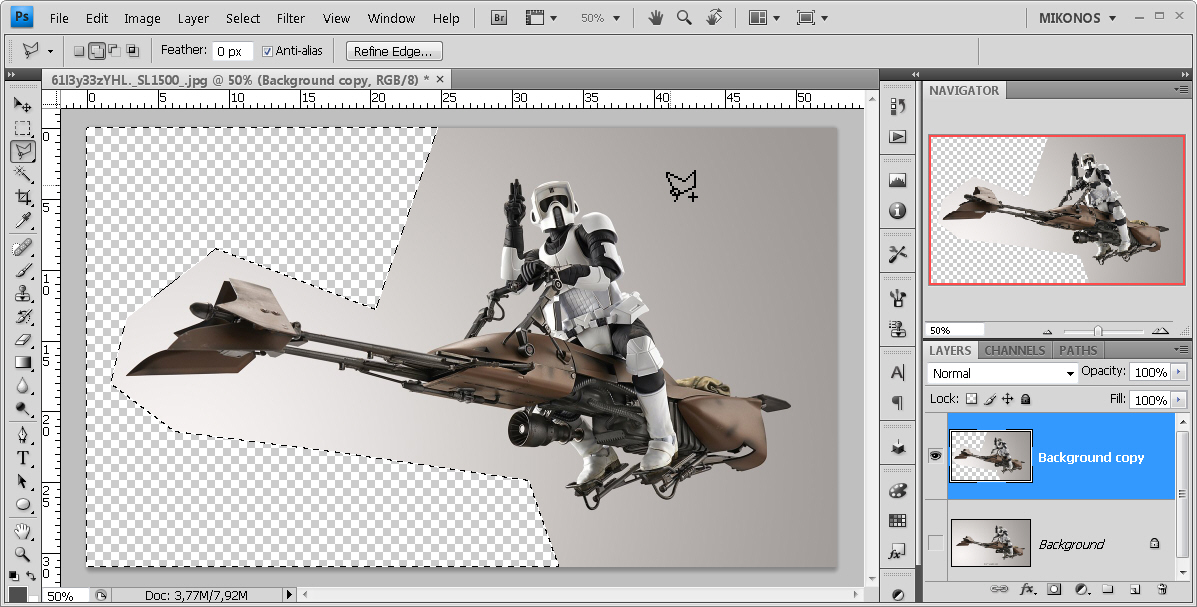Switch to the Channels tab
Viewport: 1197px width, 607px height.
click(x=1014, y=350)
